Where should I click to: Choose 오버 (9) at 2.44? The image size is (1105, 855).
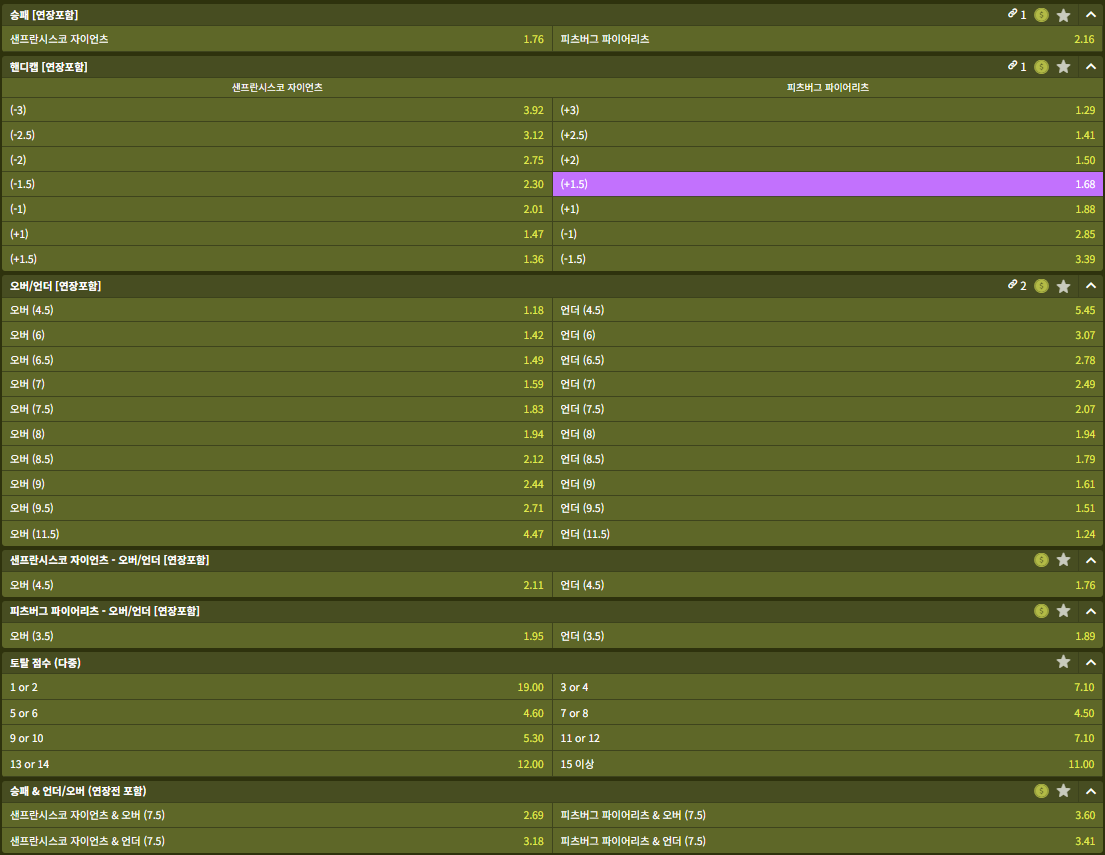277,484
